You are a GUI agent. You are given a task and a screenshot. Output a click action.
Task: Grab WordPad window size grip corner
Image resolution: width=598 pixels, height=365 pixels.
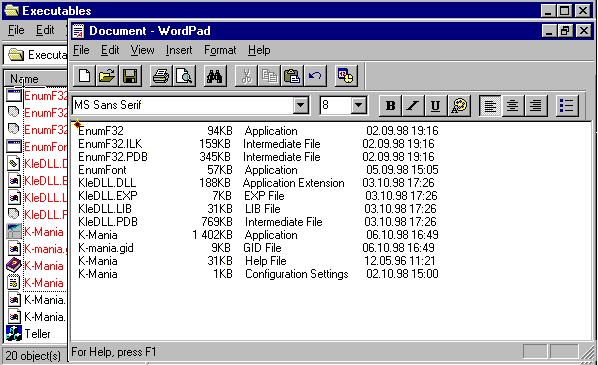587,352
